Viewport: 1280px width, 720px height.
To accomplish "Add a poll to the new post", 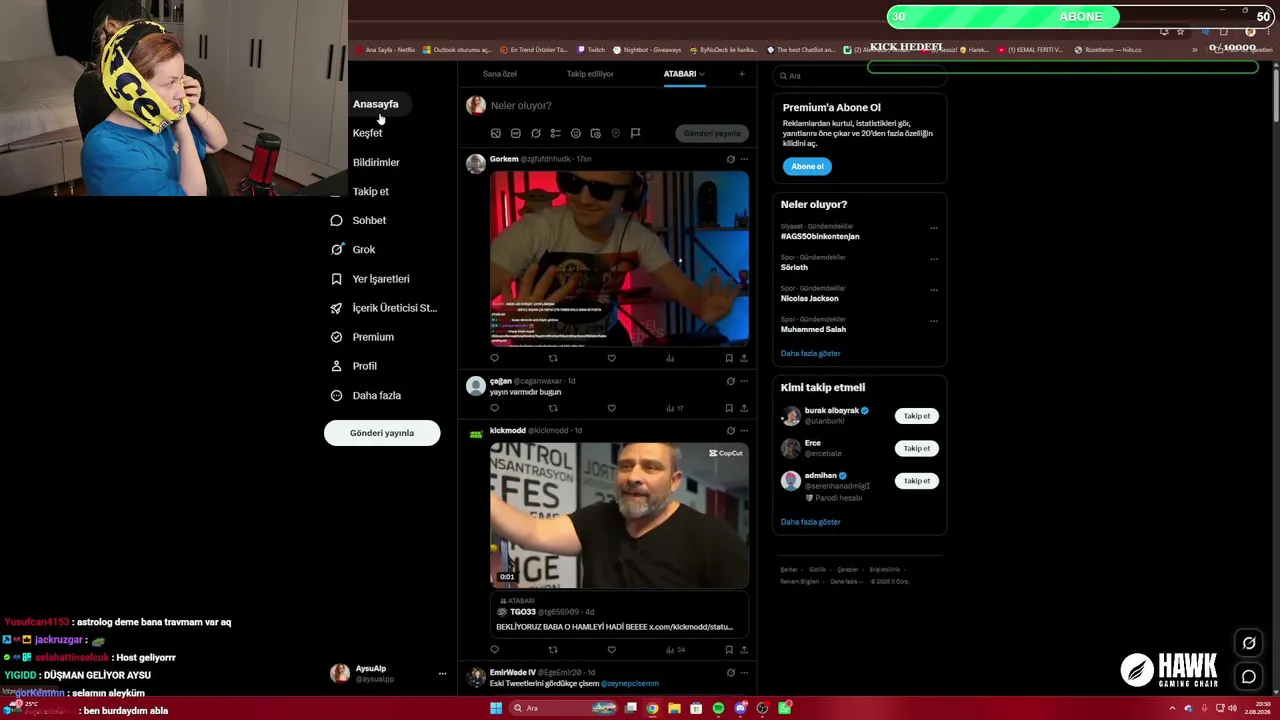I will tap(555, 133).
